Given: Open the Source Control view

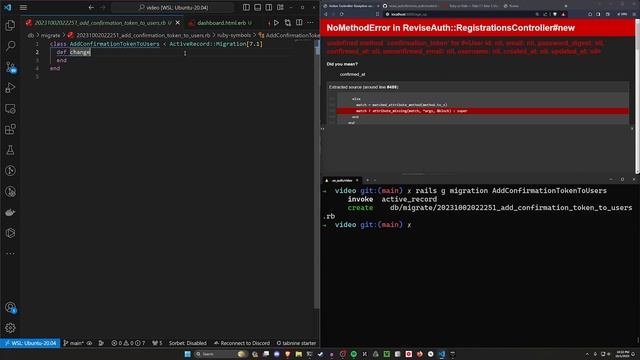Looking at the screenshot, I should click(x=10, y=67).
